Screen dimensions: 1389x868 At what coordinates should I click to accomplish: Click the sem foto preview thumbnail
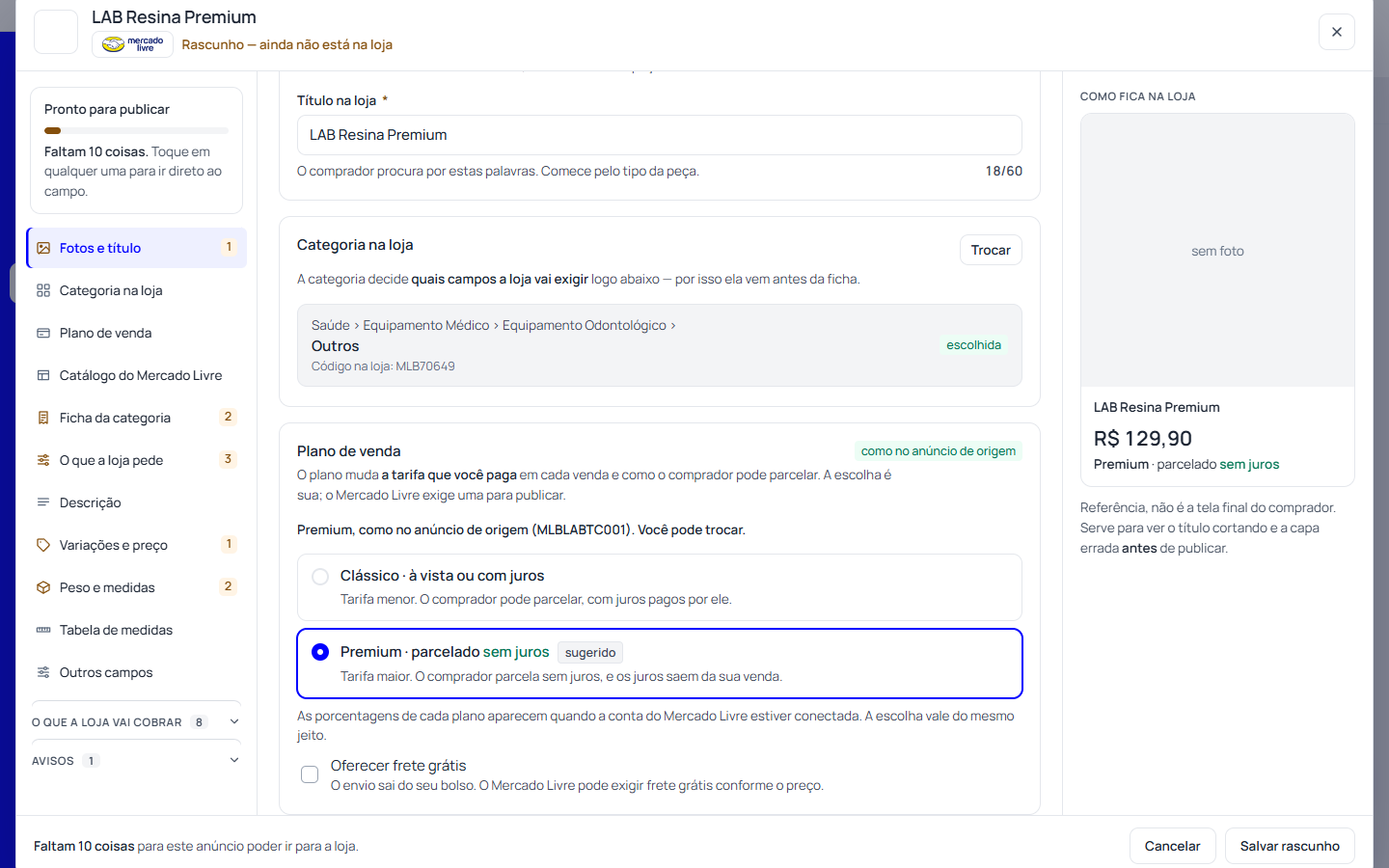[x=1217, y=251]
